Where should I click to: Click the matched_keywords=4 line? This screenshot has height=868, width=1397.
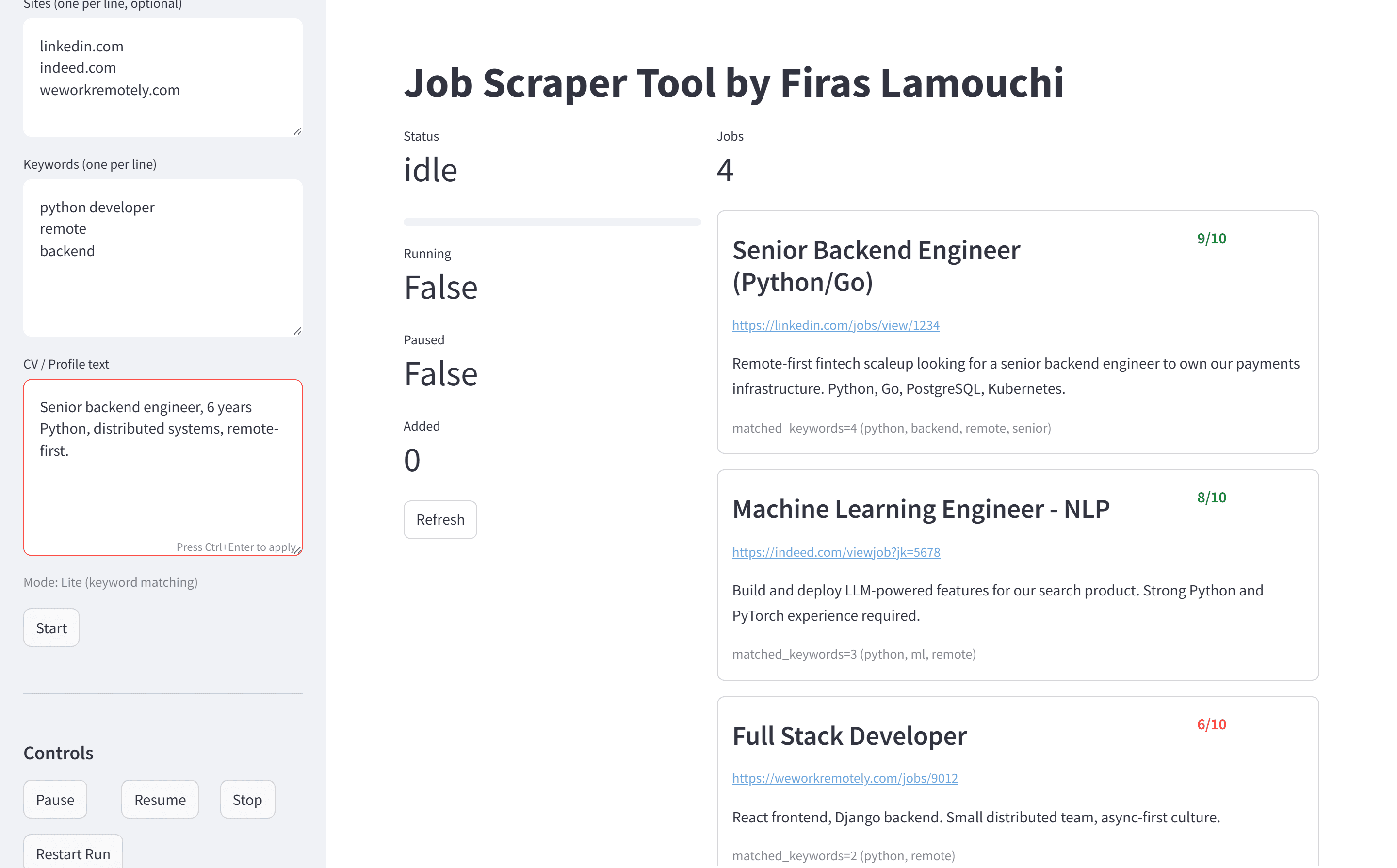point(892,428)
